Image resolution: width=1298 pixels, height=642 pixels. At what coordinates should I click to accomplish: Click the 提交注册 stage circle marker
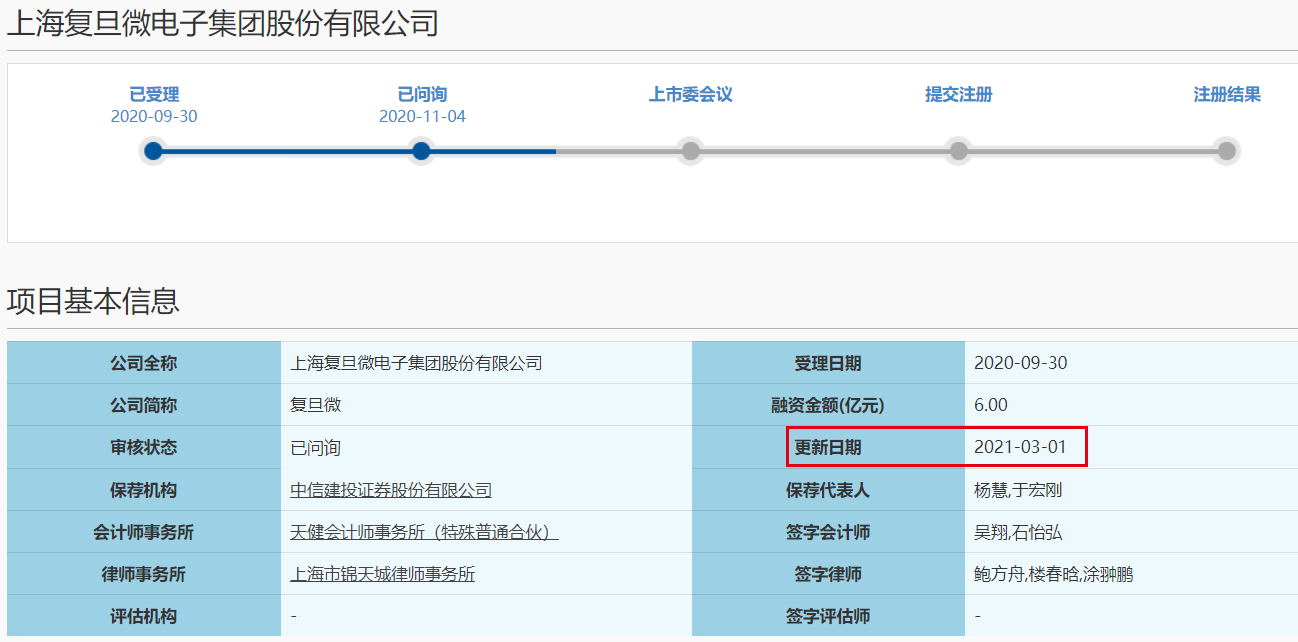tap(959, 151)
